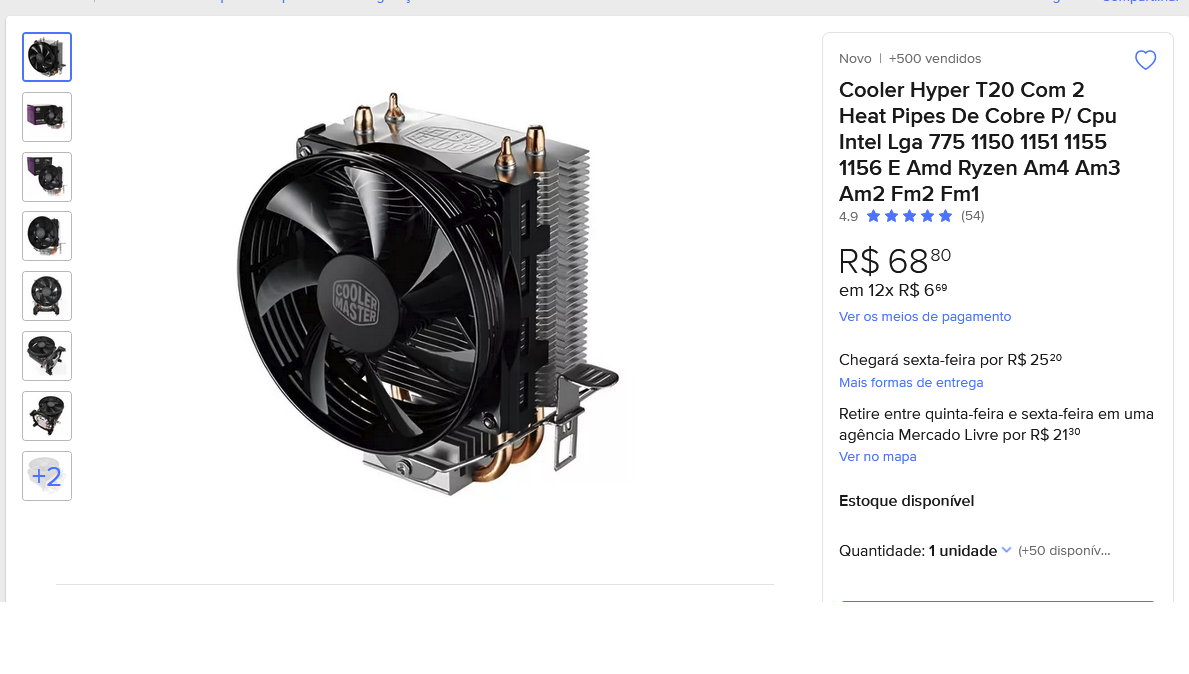Viewport: 1189px width, 674px height.
Task: Select second thumbnail showing purple box
Action: [47, 117]
